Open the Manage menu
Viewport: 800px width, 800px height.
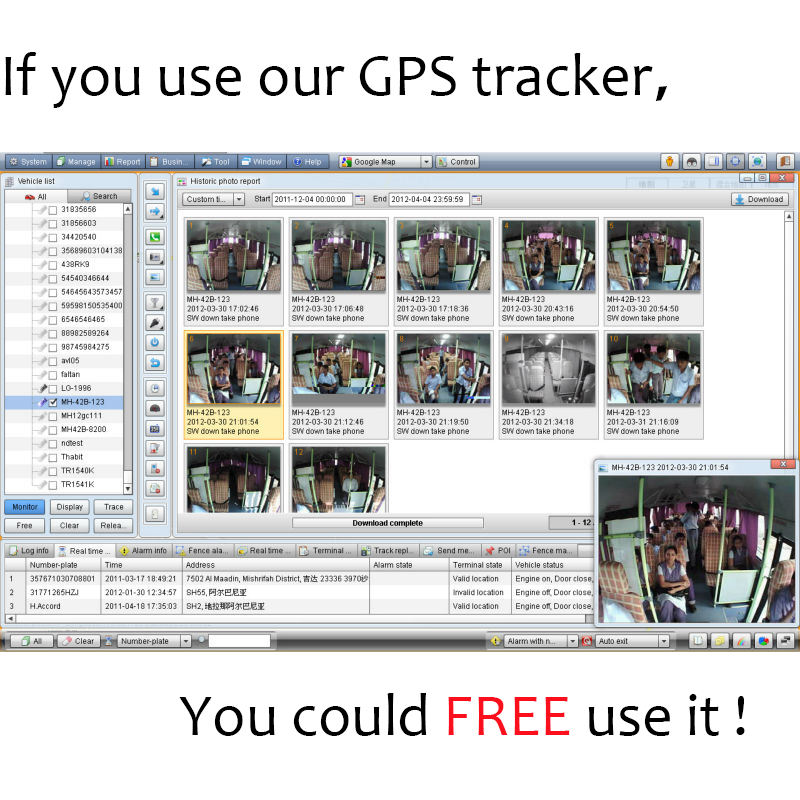click(76, 162)
